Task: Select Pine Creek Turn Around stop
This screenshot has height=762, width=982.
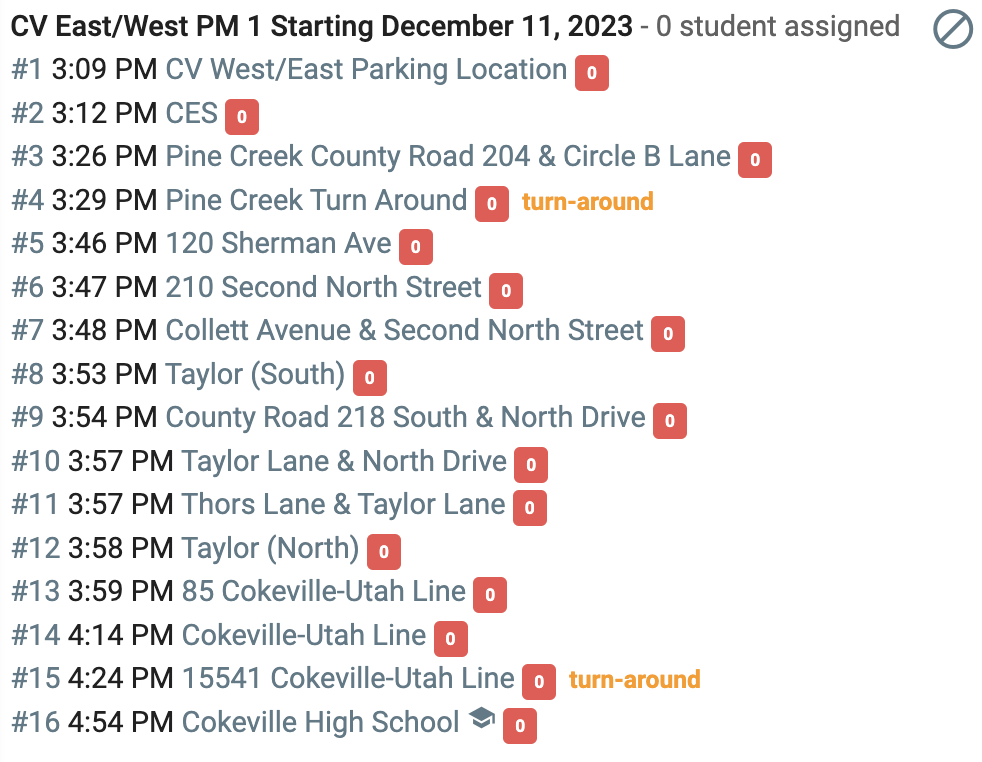Action: (316, 200)
